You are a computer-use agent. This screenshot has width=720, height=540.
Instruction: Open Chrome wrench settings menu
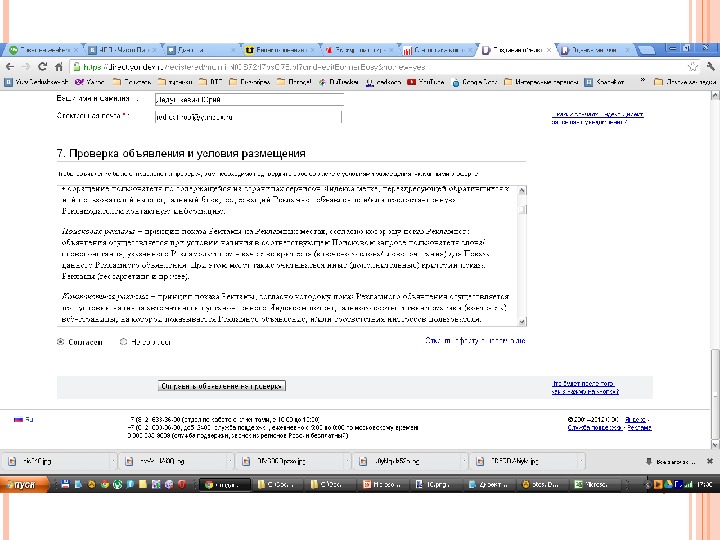(710, 67)
